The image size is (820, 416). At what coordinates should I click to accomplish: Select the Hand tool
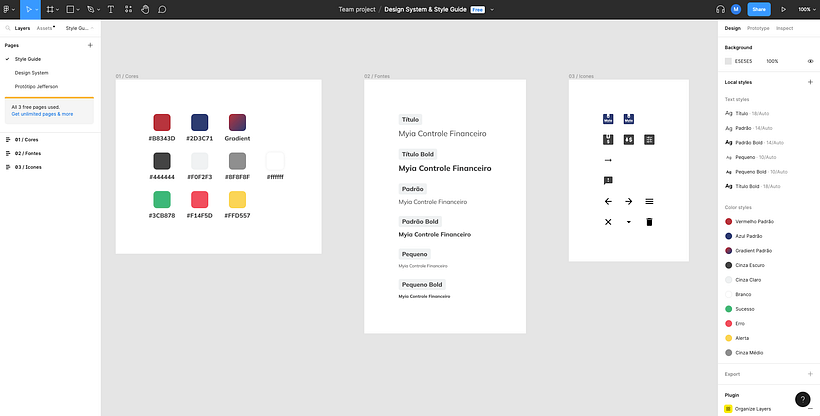[x=145, y=9]
